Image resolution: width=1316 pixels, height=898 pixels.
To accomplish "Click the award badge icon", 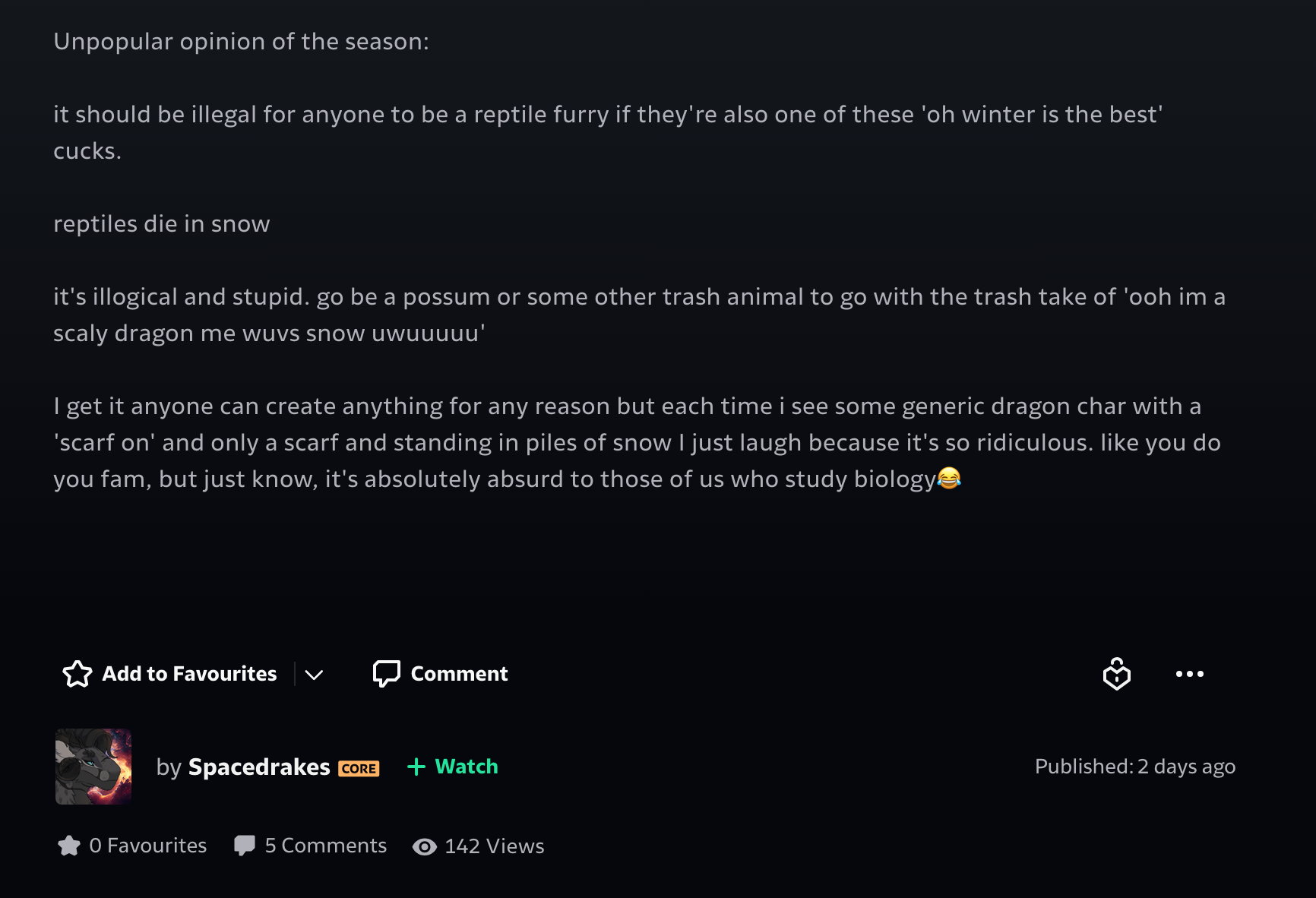I will (x=1117, y=674).
